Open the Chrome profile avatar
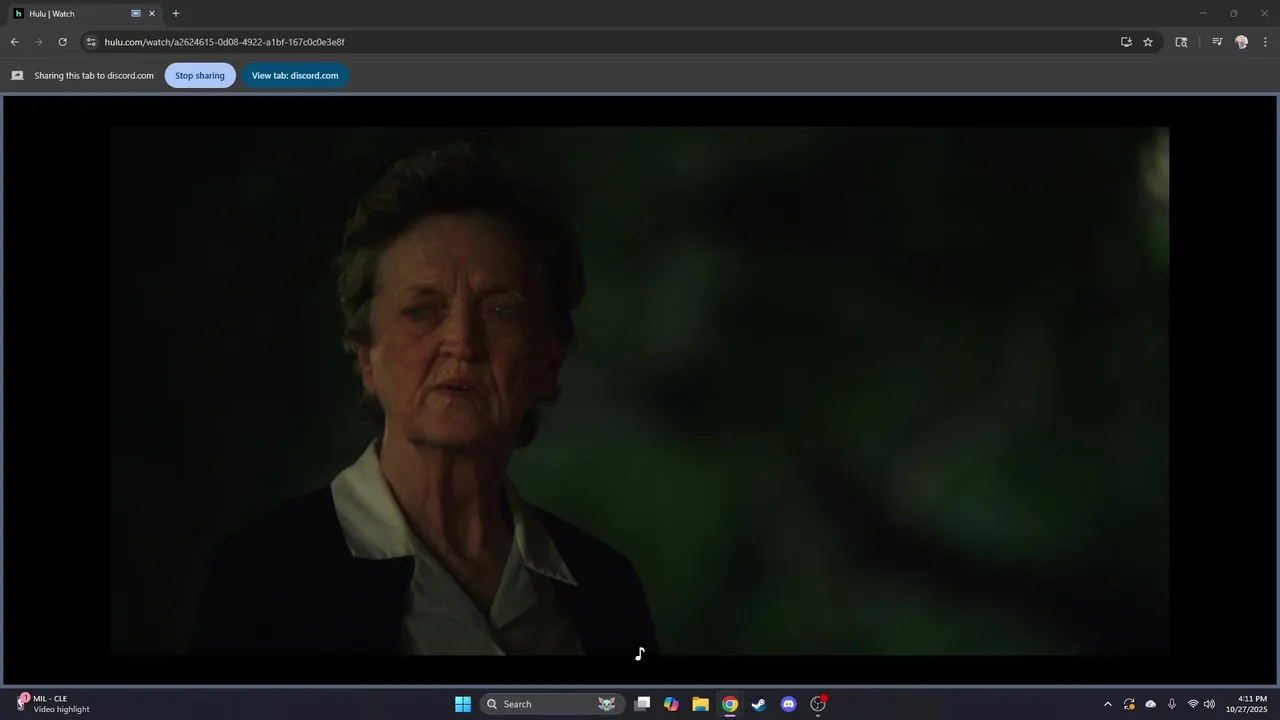The width and height of the screenshot is (1280, 720). [x=1241, y=42]
